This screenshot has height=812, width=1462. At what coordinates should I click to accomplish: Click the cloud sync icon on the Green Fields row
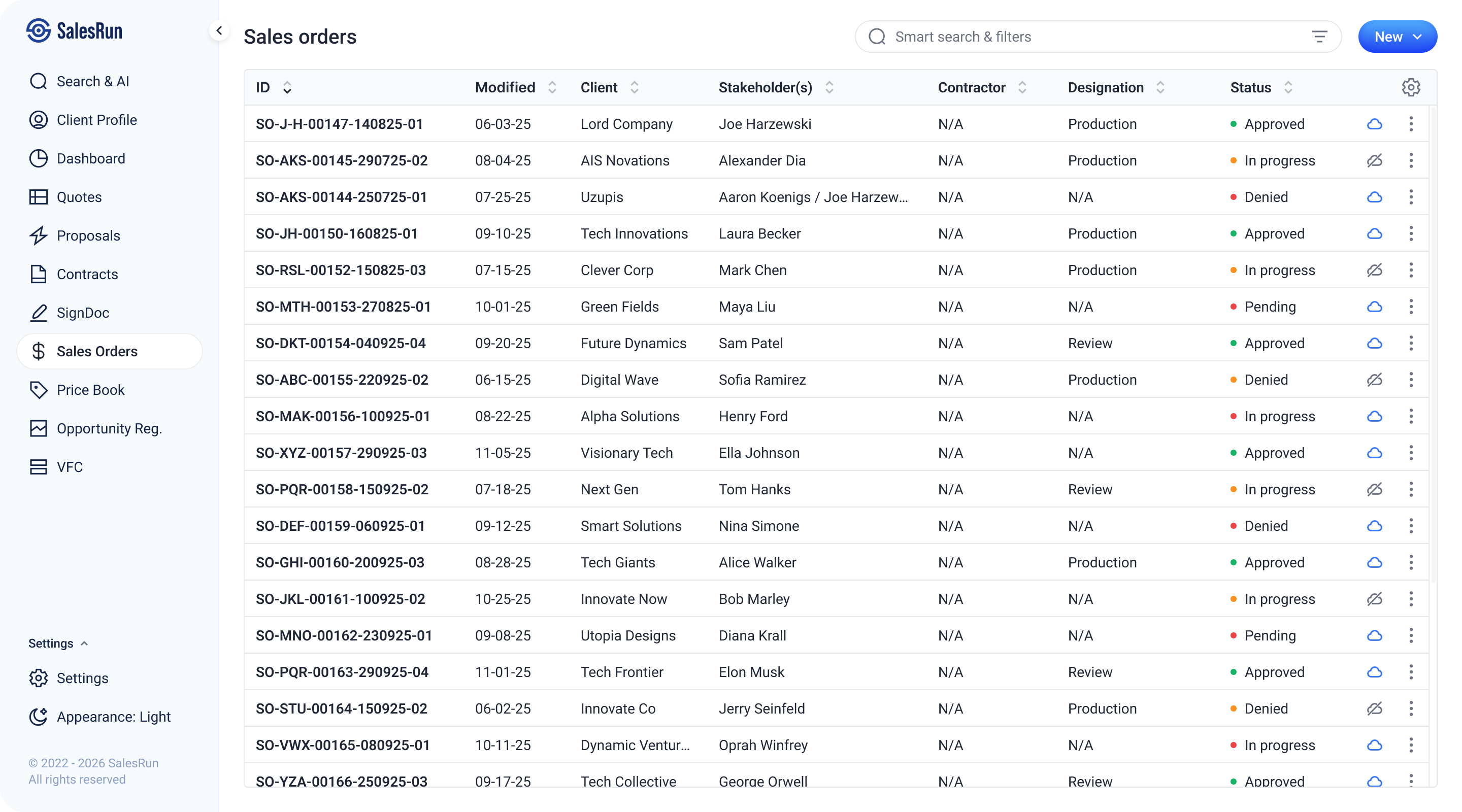tap(1375, 307)
